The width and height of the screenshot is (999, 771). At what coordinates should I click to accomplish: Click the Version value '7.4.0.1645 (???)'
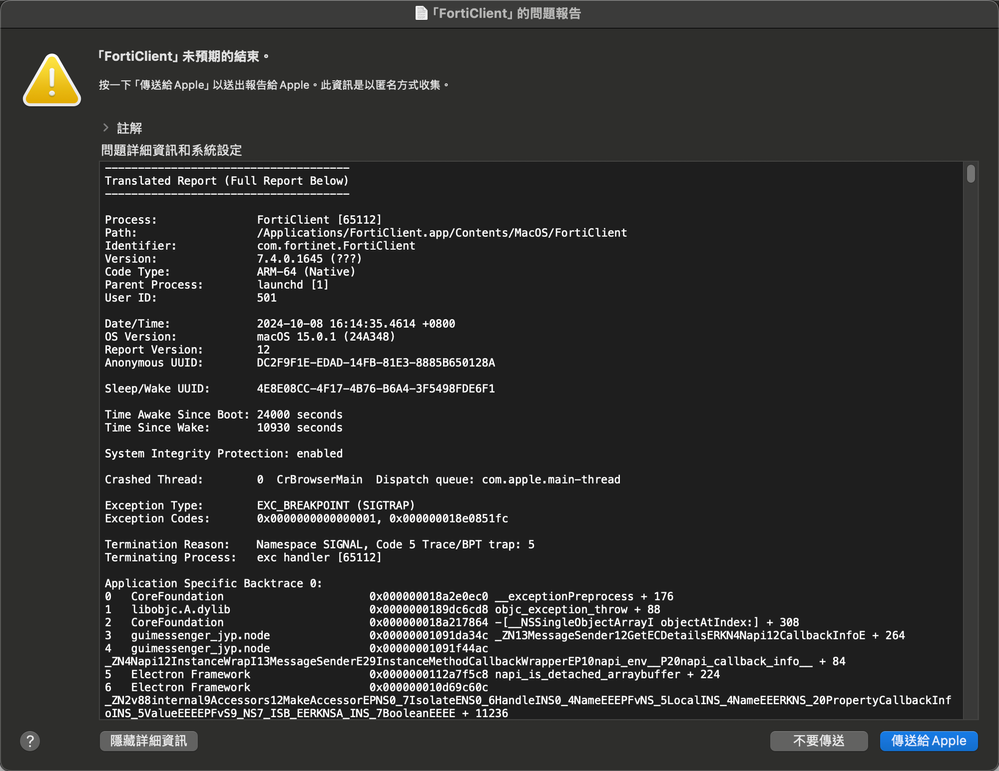pos(309,259)
